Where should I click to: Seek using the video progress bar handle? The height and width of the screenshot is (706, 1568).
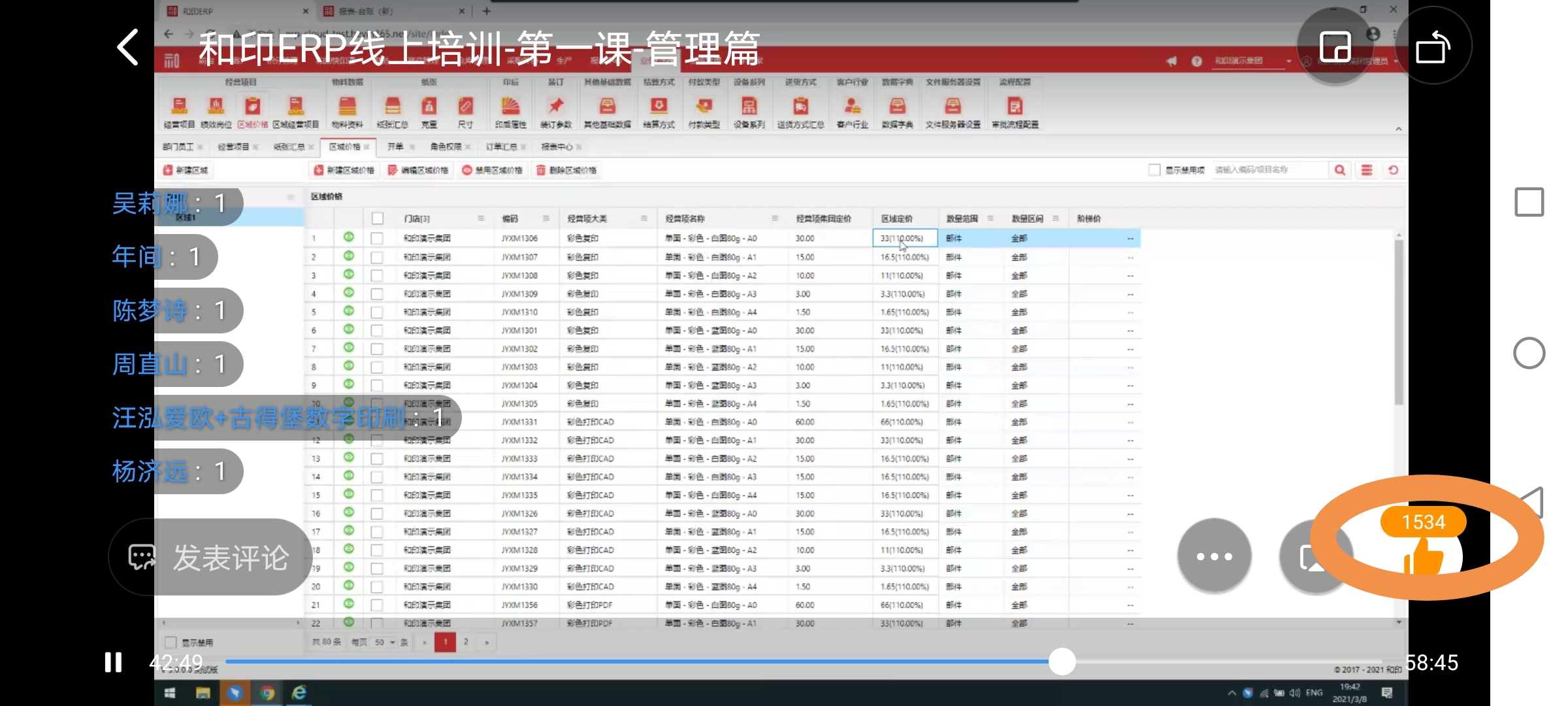[x=1062, y=662]
